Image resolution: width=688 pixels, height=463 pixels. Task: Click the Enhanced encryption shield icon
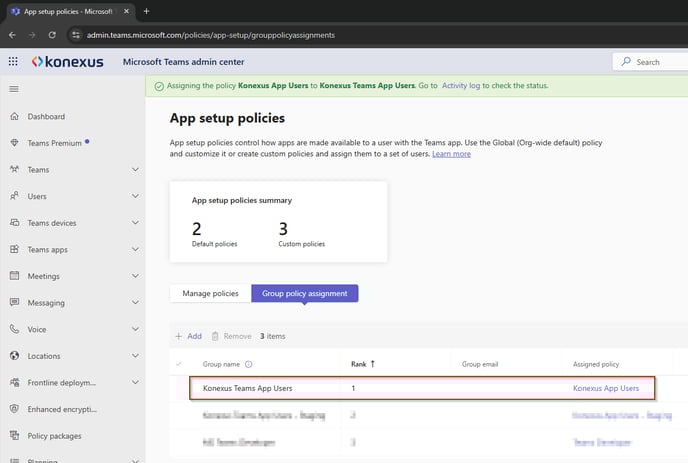(14, 409)
